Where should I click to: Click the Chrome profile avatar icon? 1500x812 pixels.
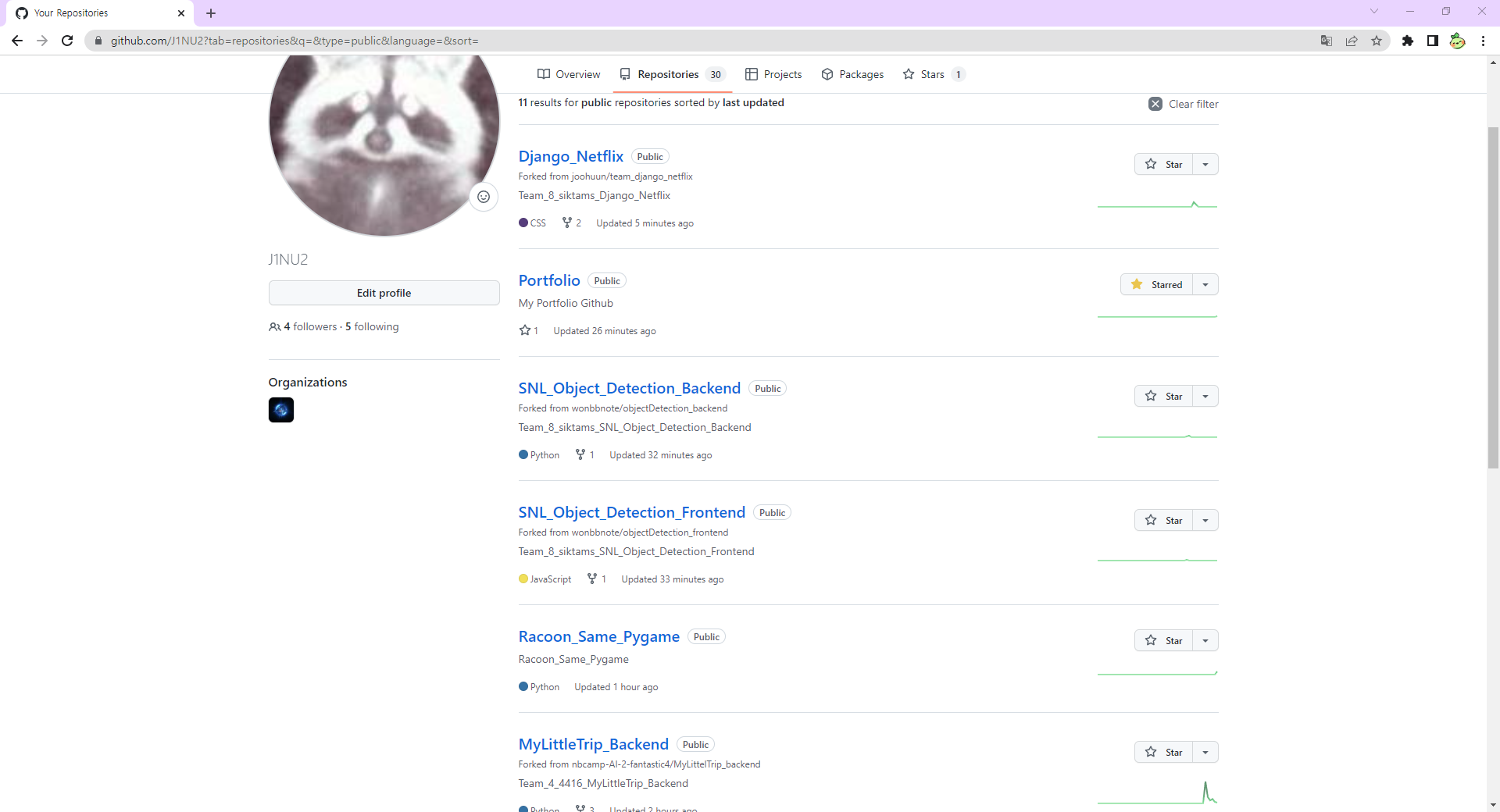point(1458,41)
